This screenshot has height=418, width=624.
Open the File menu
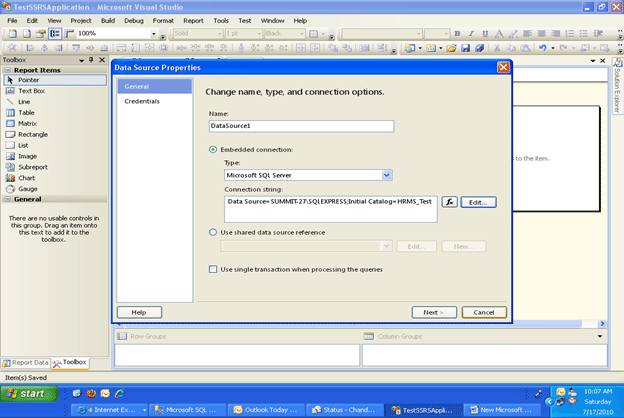tap(12, 21)
